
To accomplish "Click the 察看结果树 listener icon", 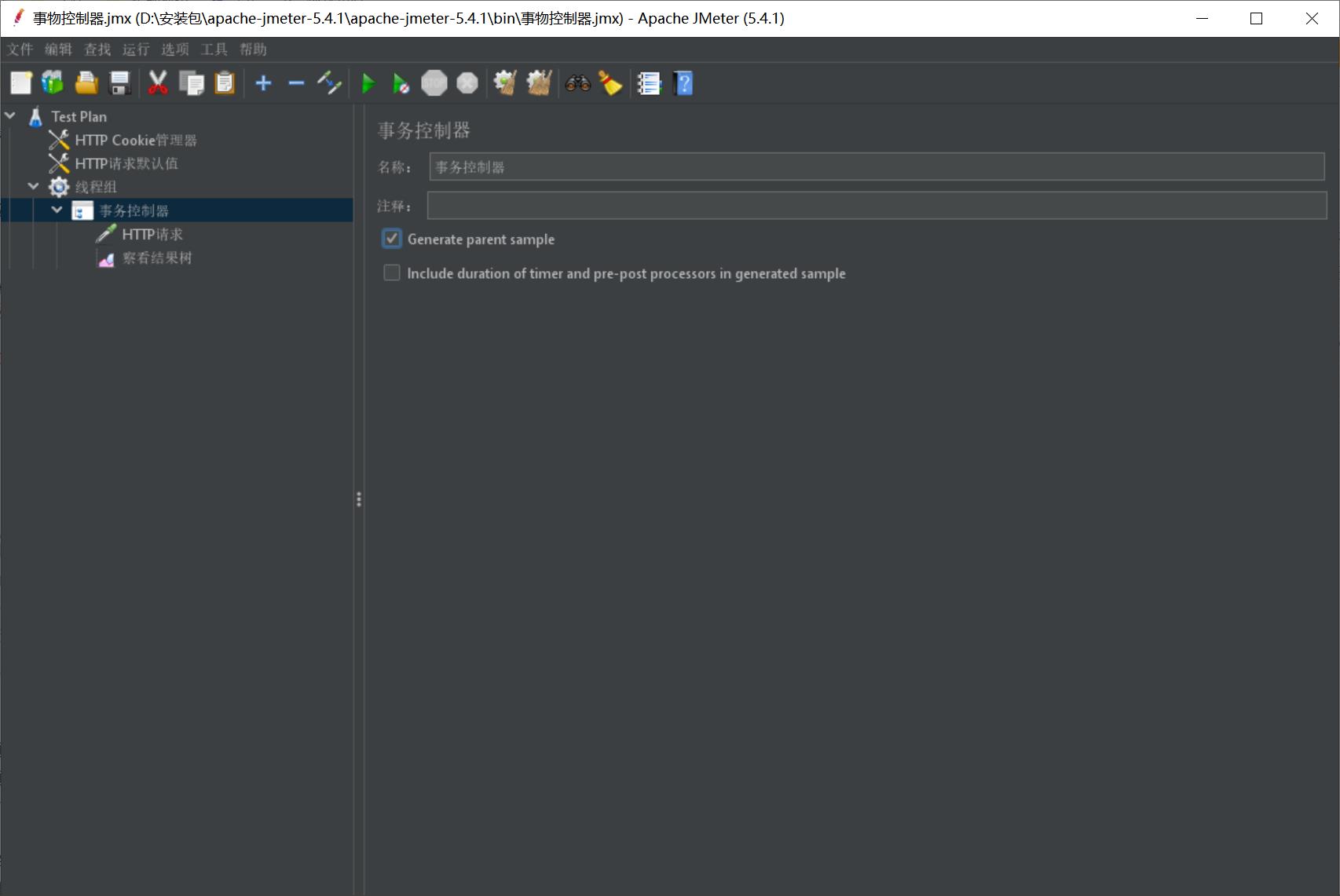I will (x=106, y=258).
